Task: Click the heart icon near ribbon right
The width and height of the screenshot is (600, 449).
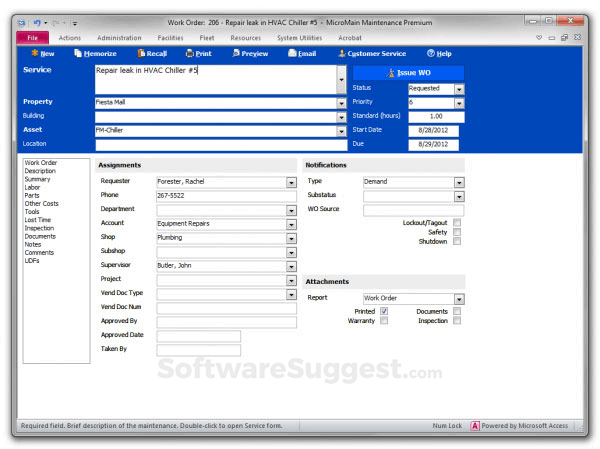Action: click(x=539, y=38)
